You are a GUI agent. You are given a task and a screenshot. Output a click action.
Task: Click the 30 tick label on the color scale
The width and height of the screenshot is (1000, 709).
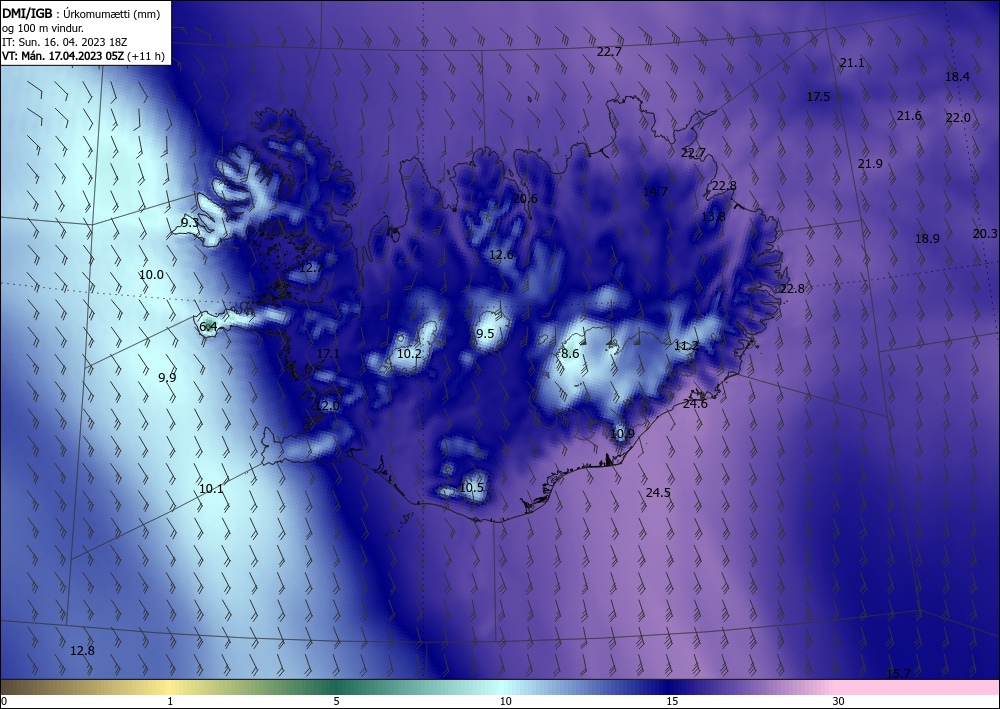(839, 702)
